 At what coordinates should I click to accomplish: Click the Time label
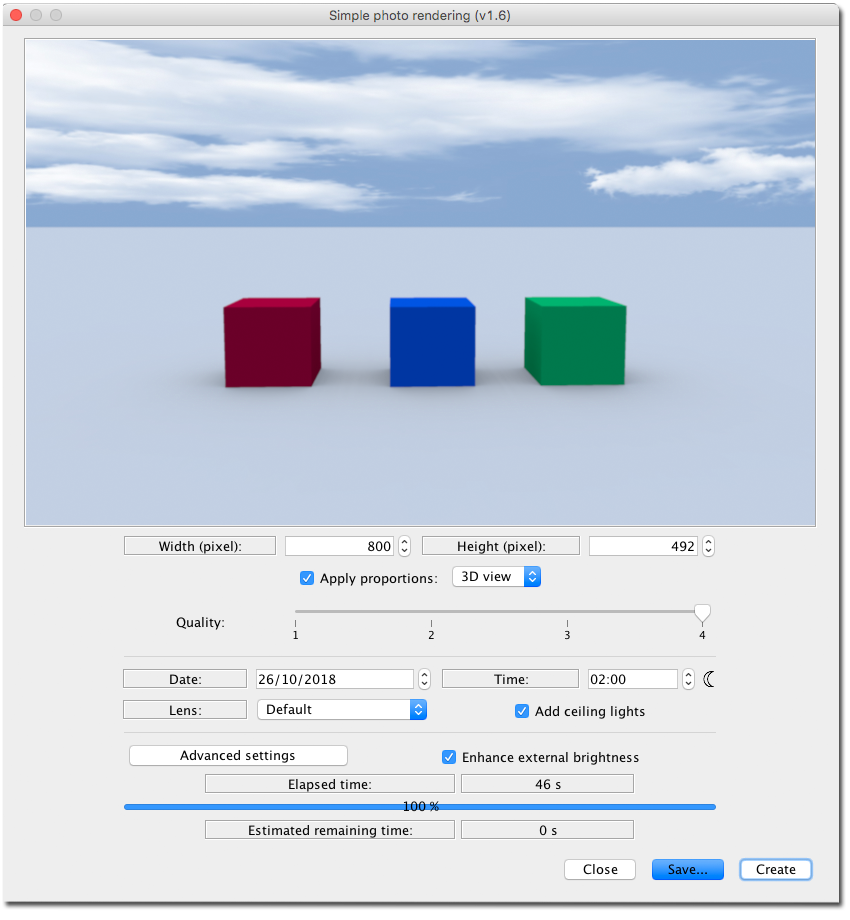tap(510, 679)
